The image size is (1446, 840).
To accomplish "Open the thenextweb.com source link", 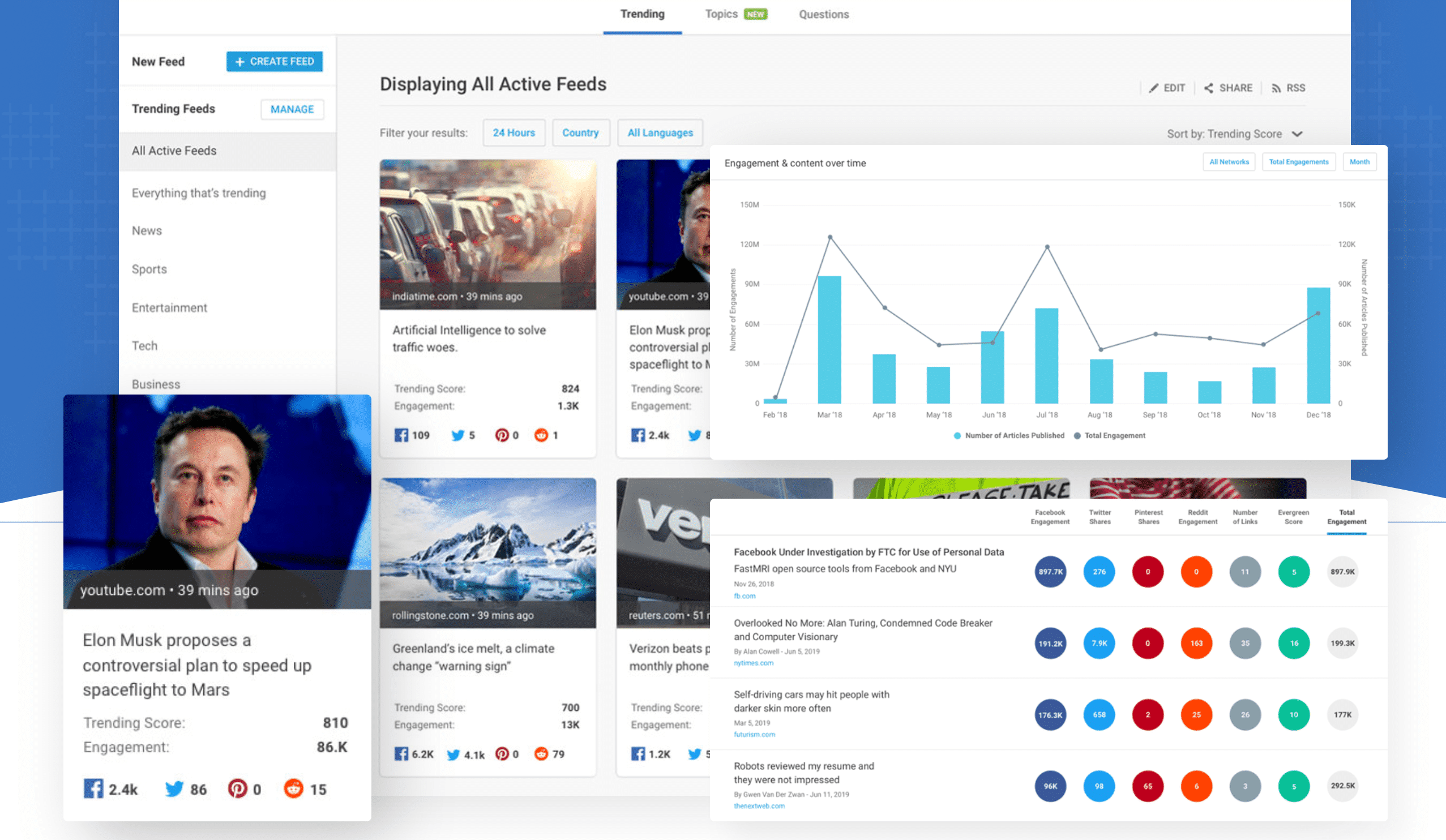I will pos(759,806).
